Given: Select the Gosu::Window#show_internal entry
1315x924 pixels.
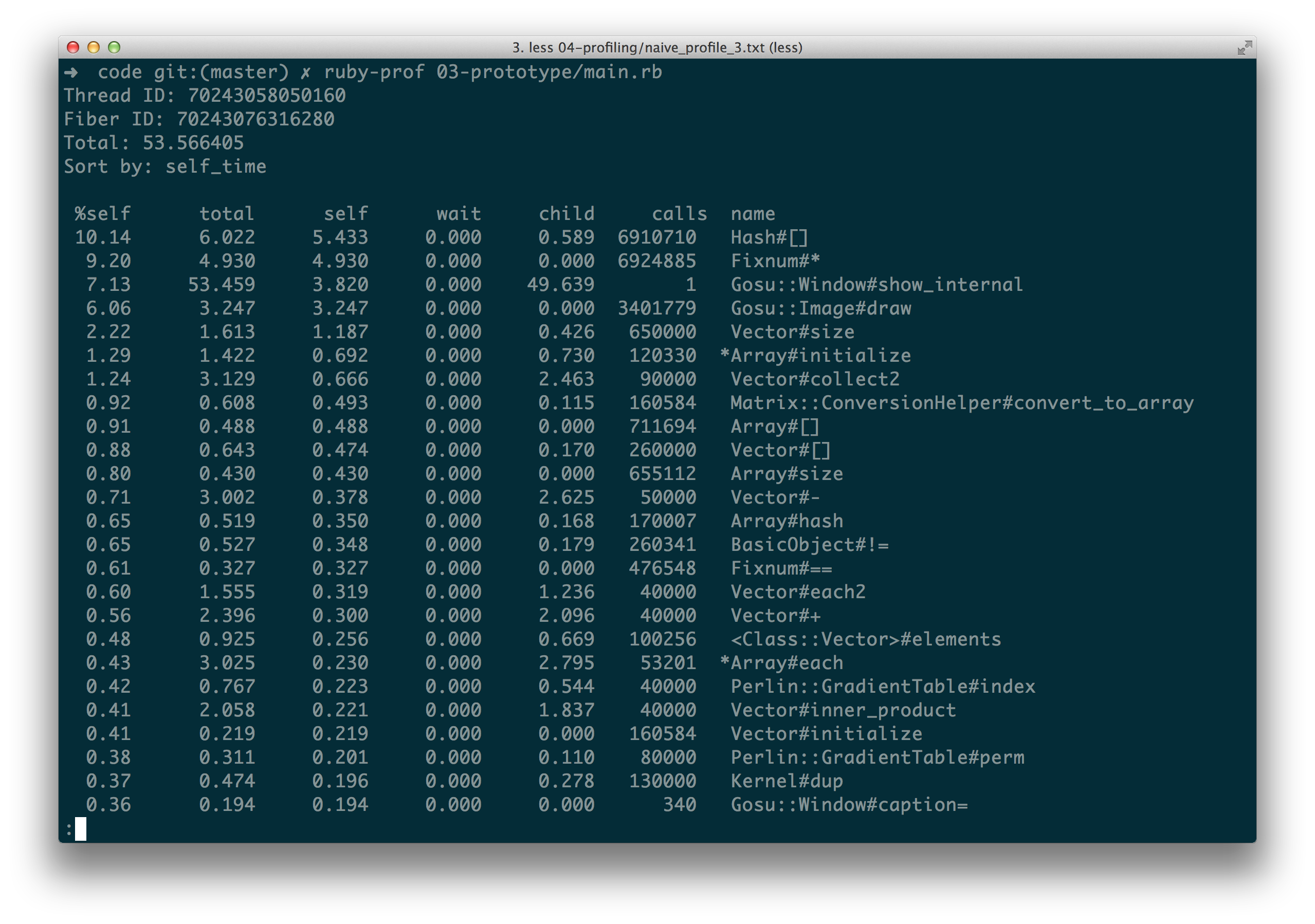Looking at the screenshot, I should 876,285.
